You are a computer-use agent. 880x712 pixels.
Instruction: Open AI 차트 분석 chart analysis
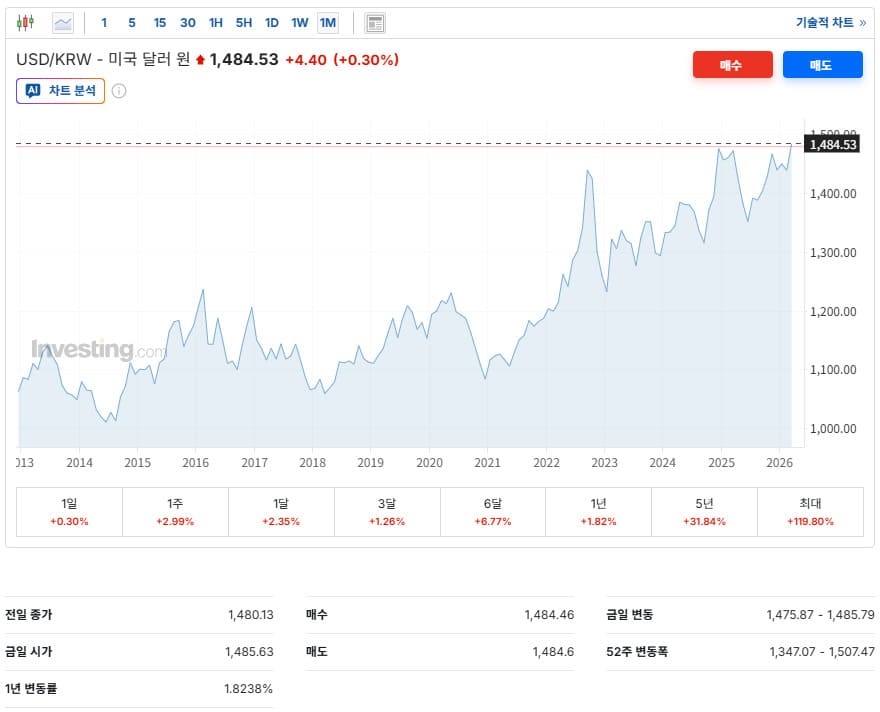pyautogui.click(x=61, y=91)
